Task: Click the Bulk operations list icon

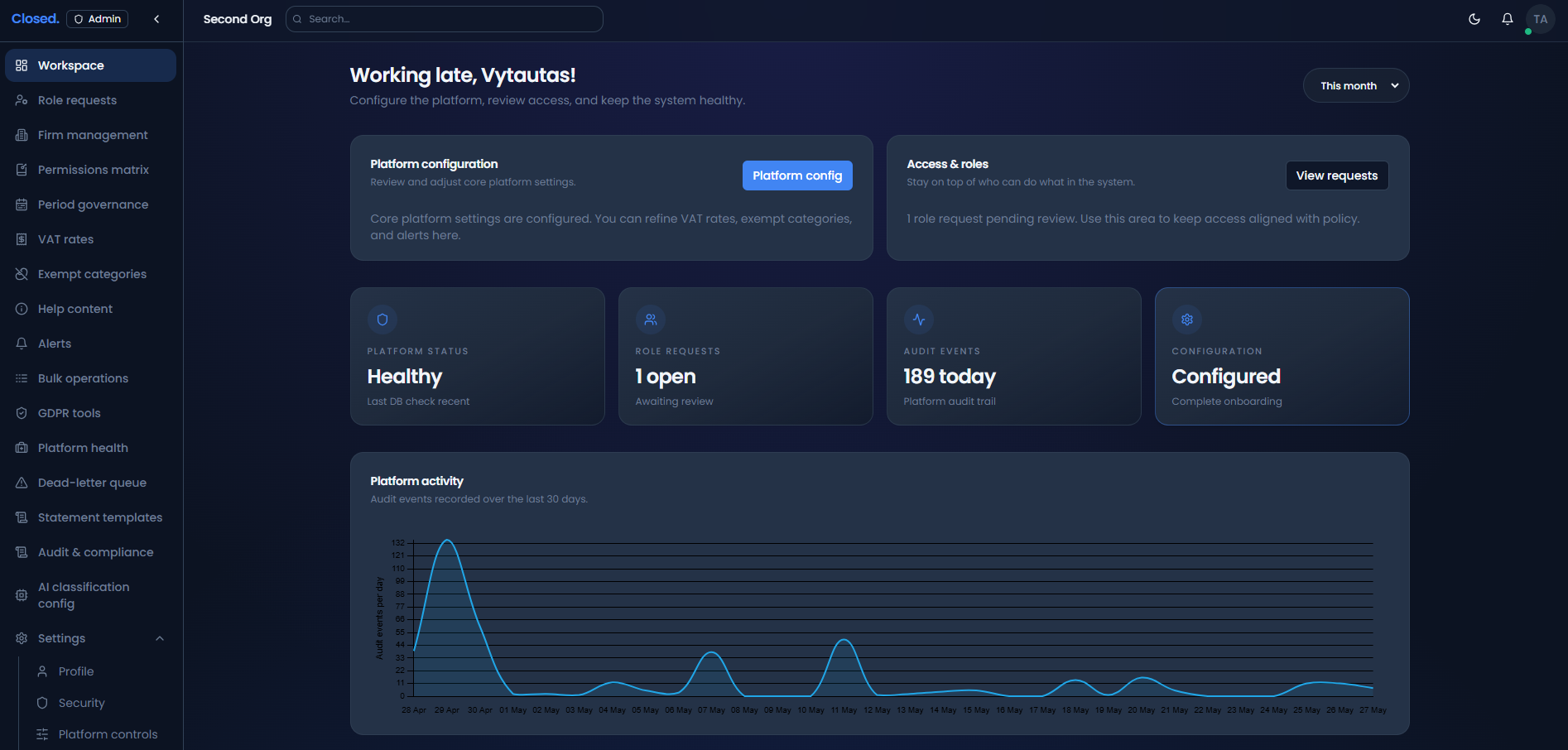Action: (x=22, y=378)
